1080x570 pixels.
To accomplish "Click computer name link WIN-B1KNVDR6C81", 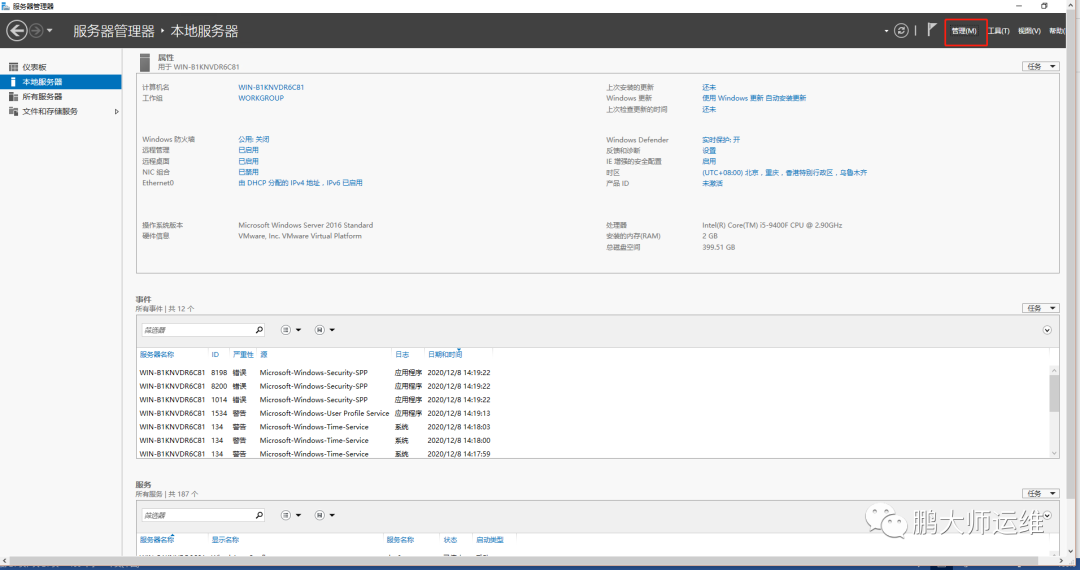I will click(271, 87).
